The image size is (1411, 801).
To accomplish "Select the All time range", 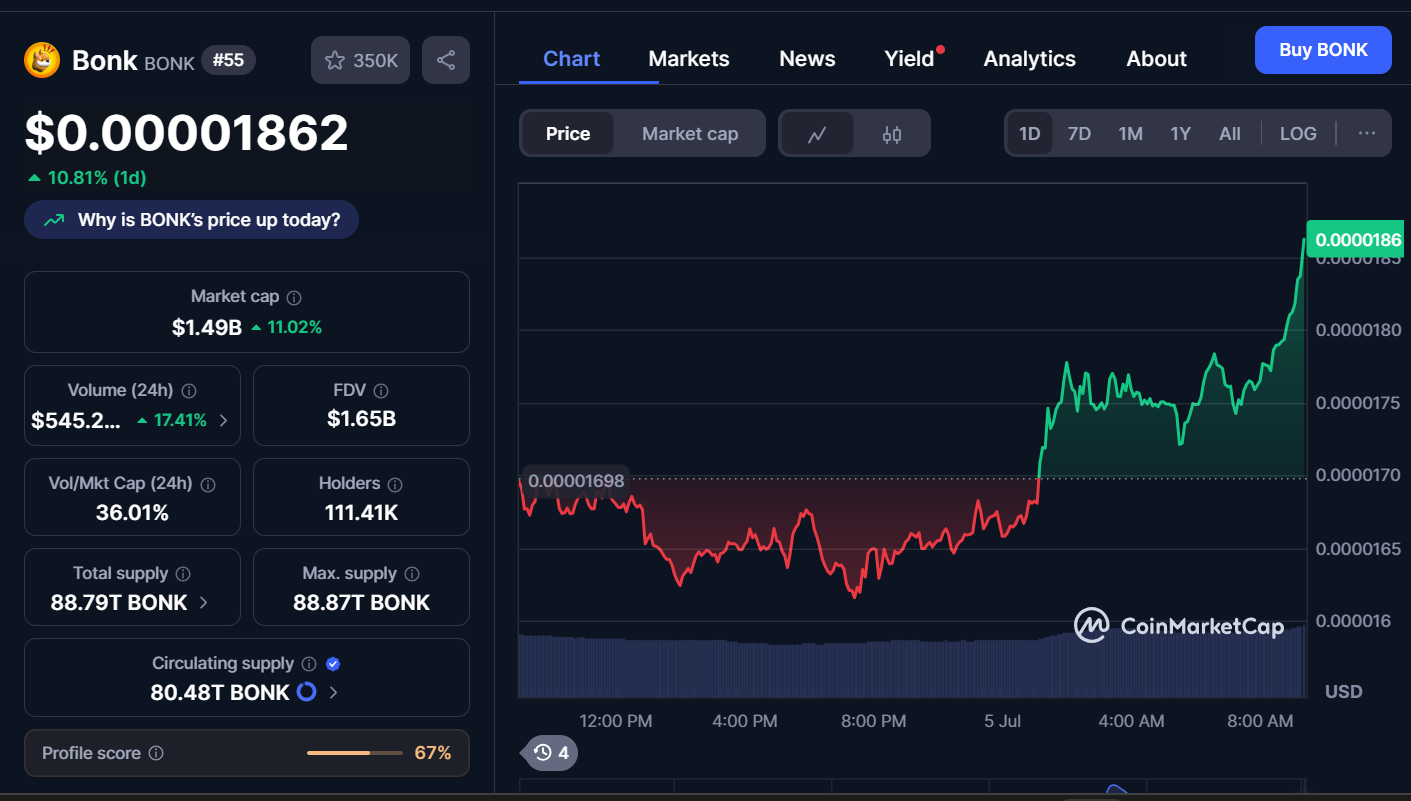I will click(x=1230, y=134).
